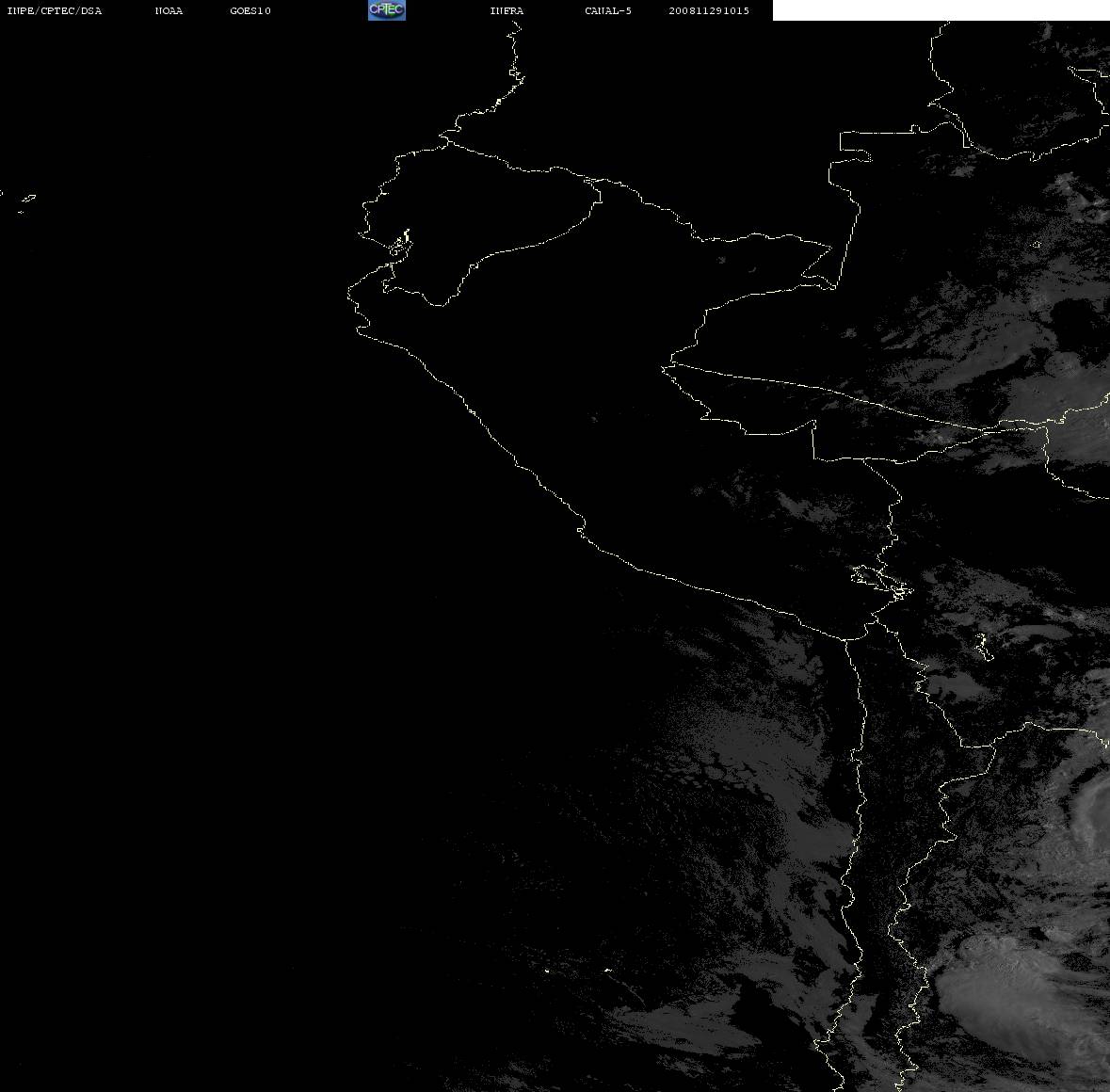
Task: Click the CANAL-5 channel label
Action: pyautogui.click(x=608, y=10)
